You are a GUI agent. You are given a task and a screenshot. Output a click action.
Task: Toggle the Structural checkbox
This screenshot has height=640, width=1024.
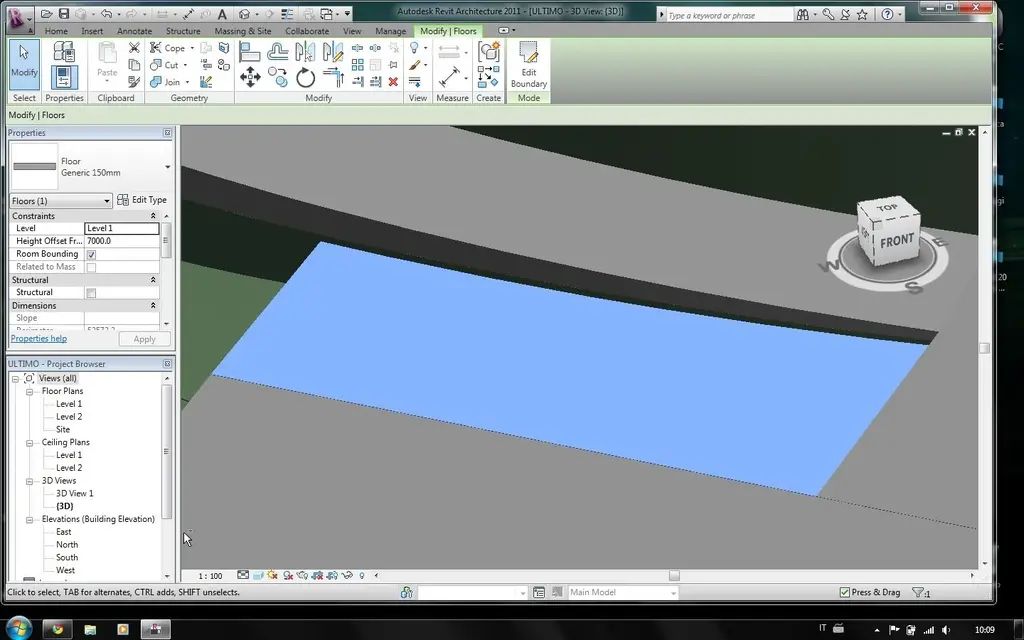91,293
